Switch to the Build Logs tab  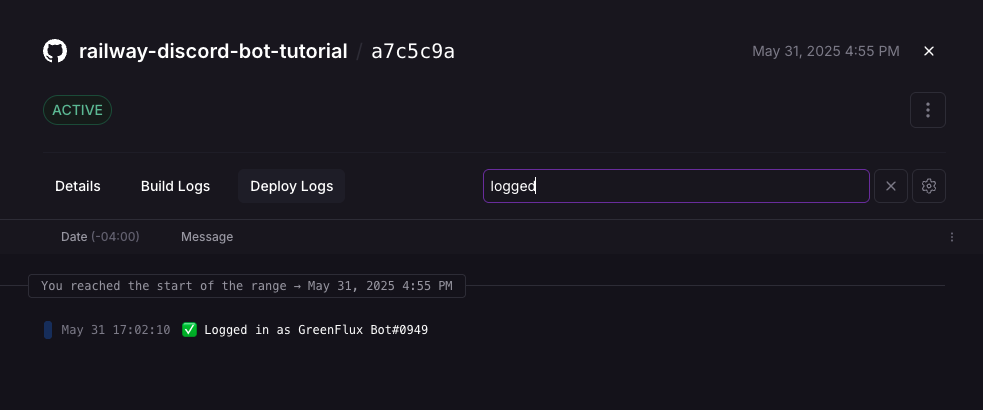pyautogui.click(x=175, y=186)
